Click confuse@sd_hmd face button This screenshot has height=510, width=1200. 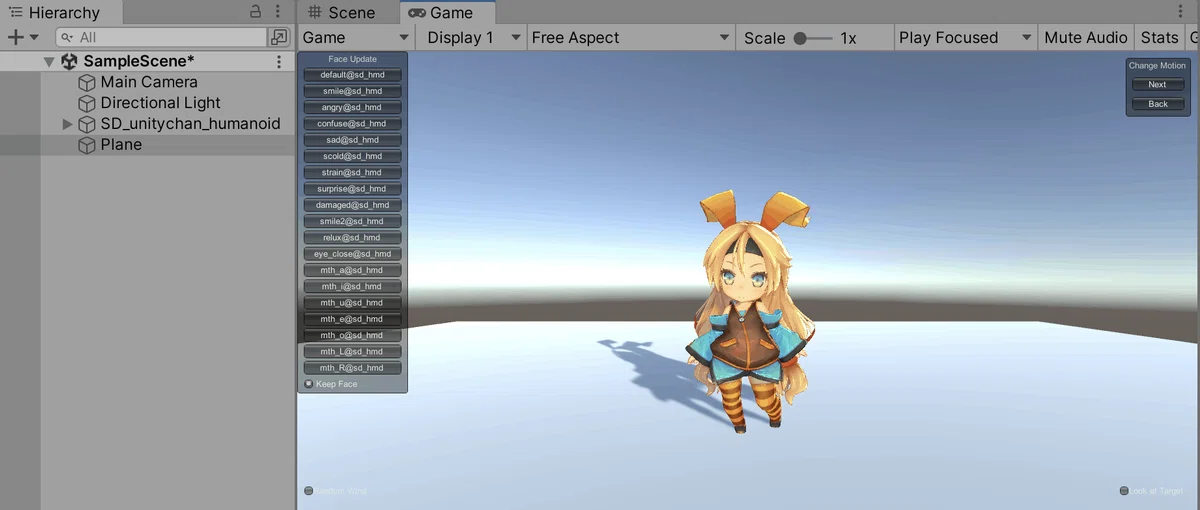coord(352,124)
